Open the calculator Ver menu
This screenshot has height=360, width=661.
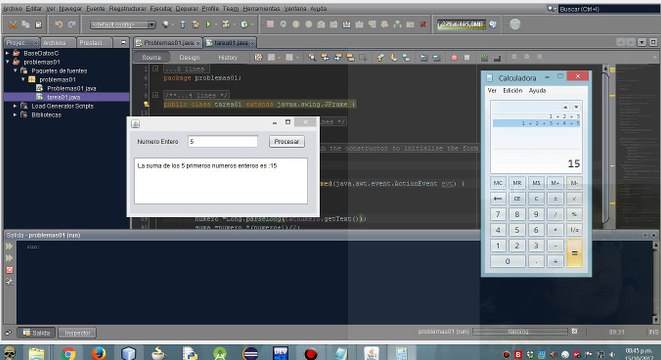click(x=492, y=91)
